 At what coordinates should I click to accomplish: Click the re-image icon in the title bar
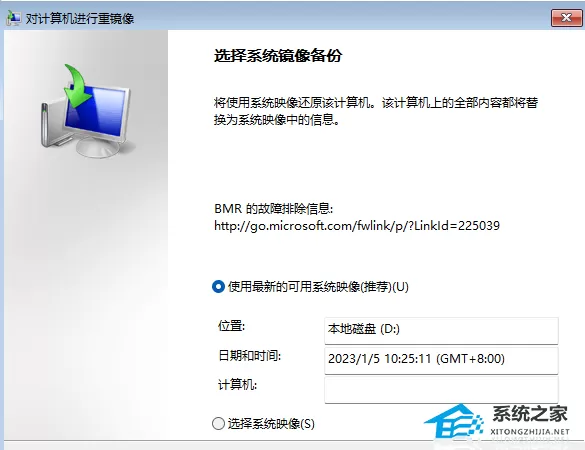click(13, 18)
